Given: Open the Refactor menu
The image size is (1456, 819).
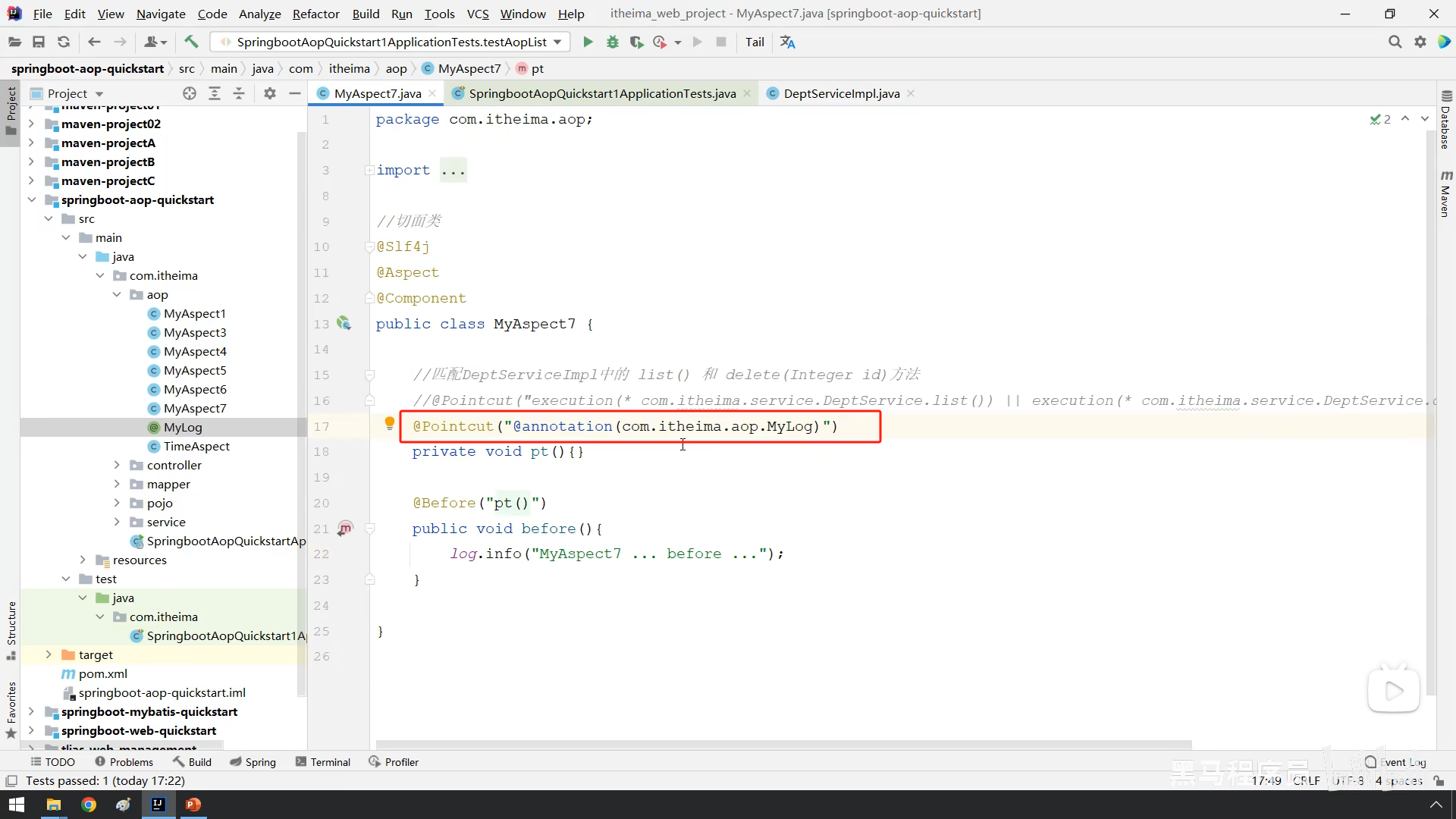Looking at the screenshot, I should (315, 14).
